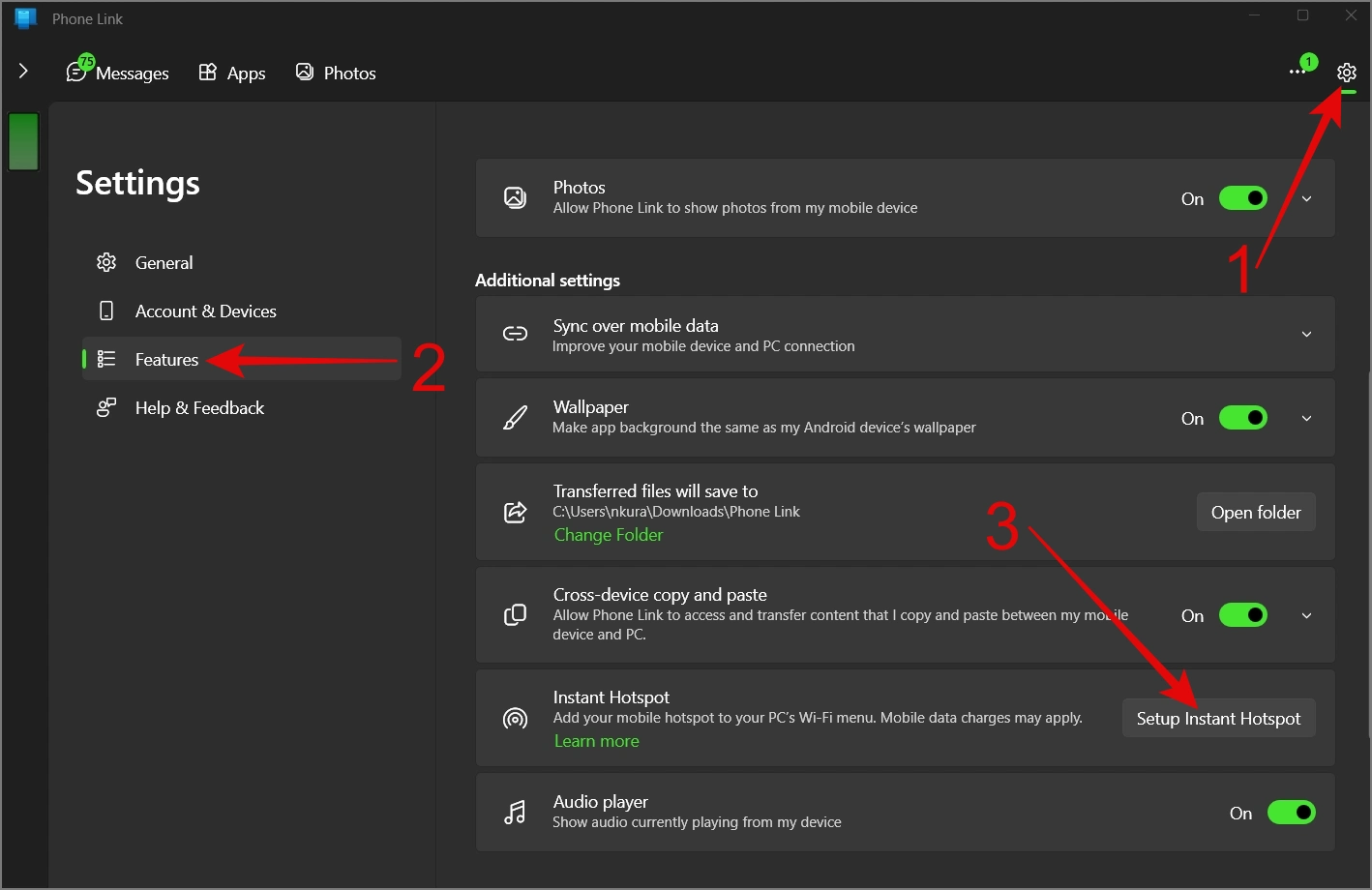Switch to the Apps tab
This screenshot has width=1372, height=890.
(x=232, y=73)
